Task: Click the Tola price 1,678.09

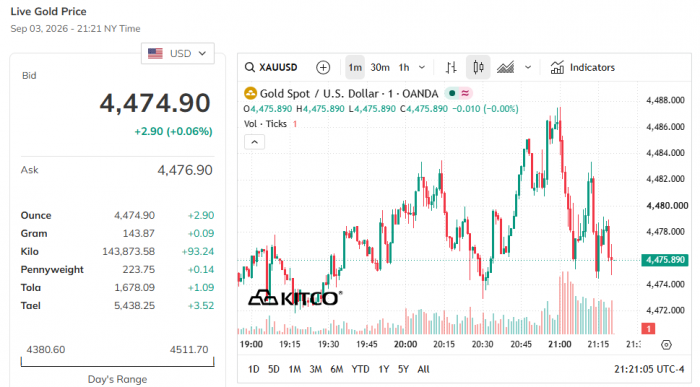Action: [x=134, y=287]
